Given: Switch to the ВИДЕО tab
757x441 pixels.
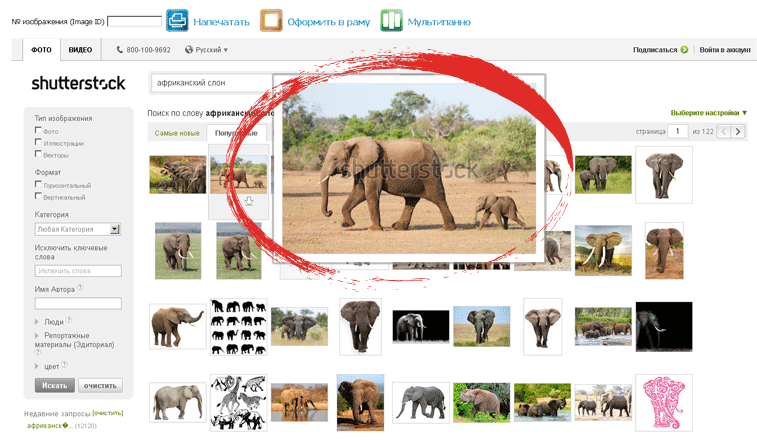Looking at the screenshot, I should (x=80, y=49).
